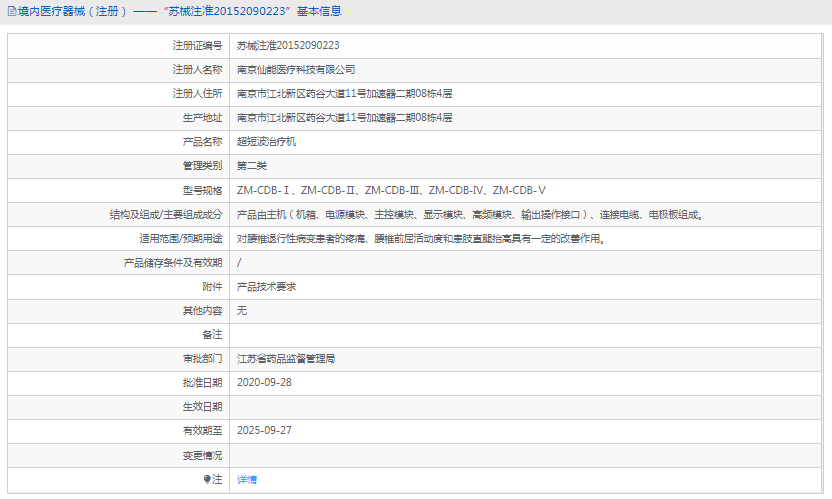Screen dimensions: 832x499
Task: Click the approving department 江苏省药品监督管理局
Action: pyautogui.click(x=286, y=359)
